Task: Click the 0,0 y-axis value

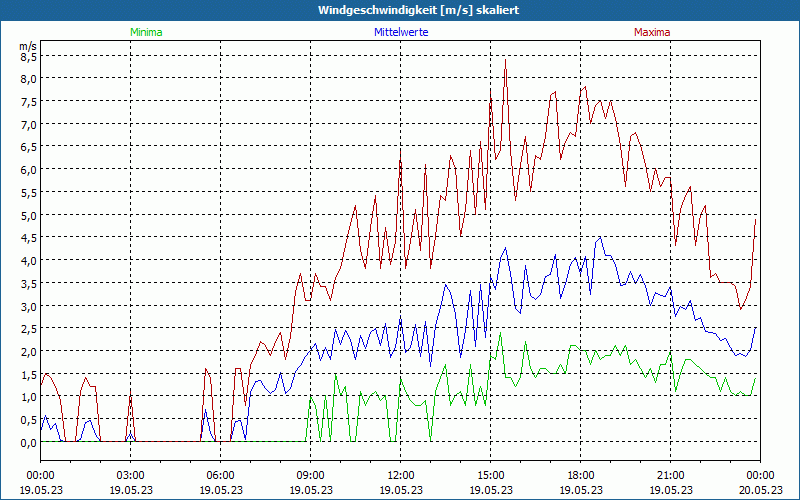Action: pos(29,442)
